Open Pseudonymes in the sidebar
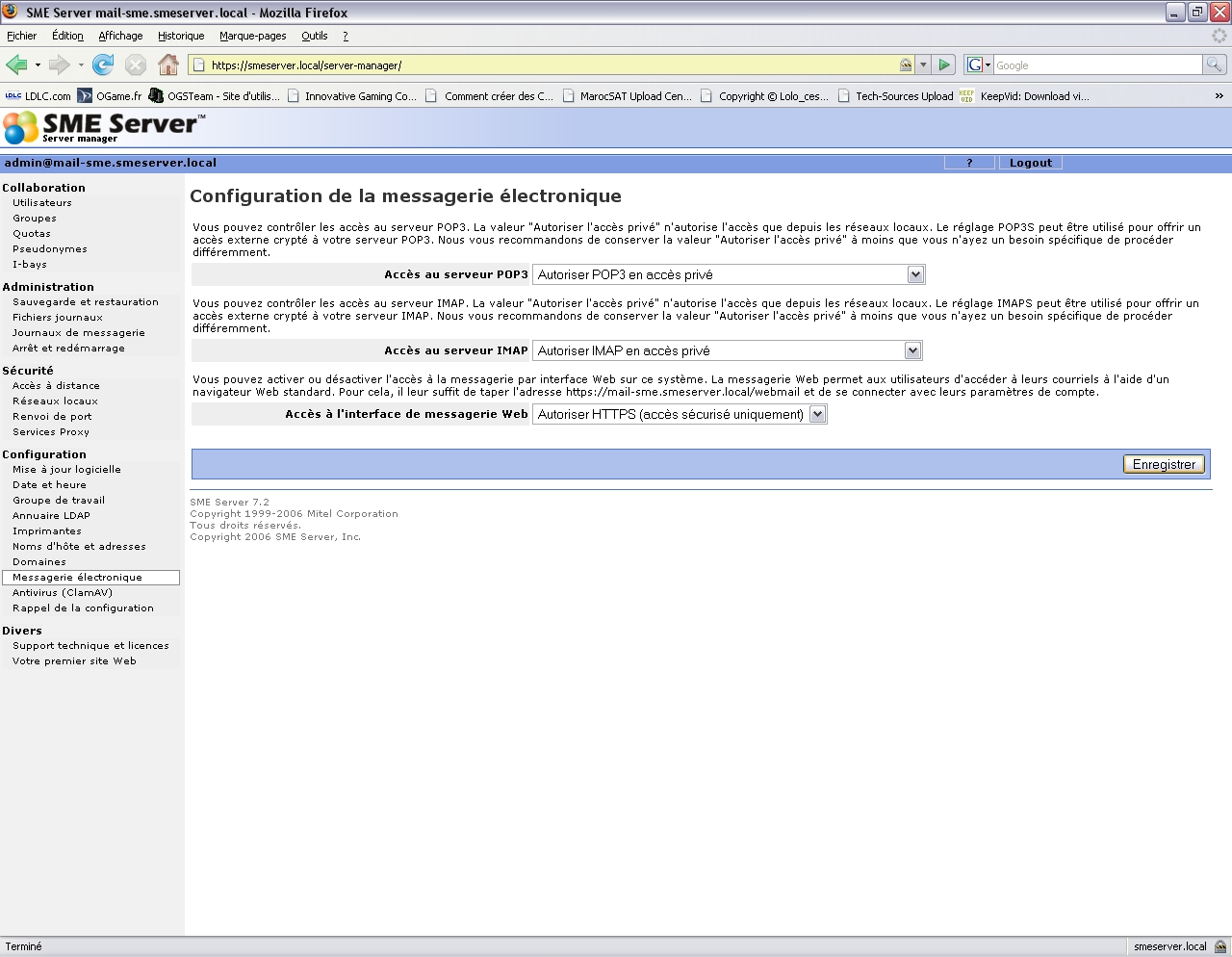 (50, 249)
